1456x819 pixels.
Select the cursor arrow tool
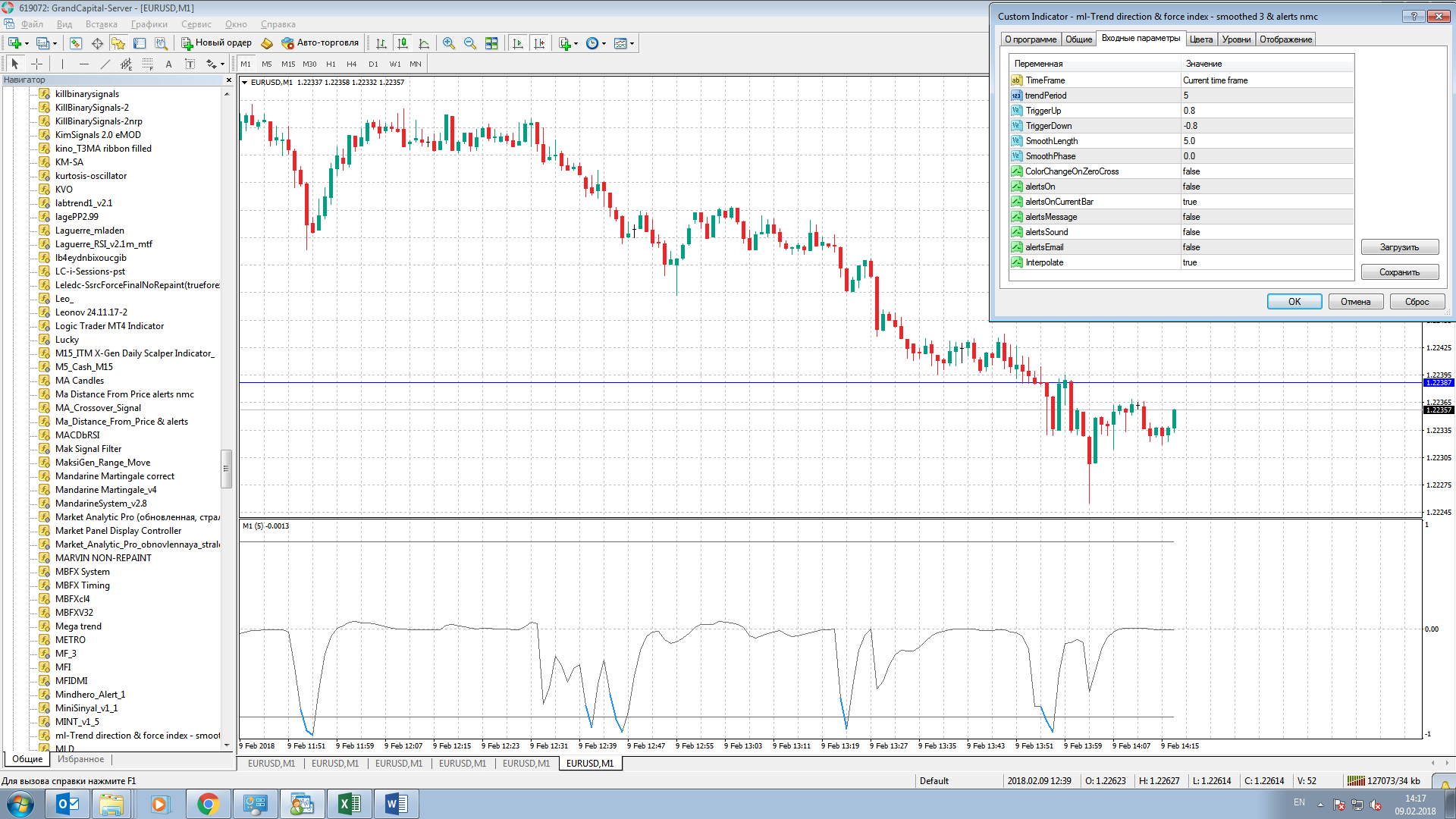14,64
